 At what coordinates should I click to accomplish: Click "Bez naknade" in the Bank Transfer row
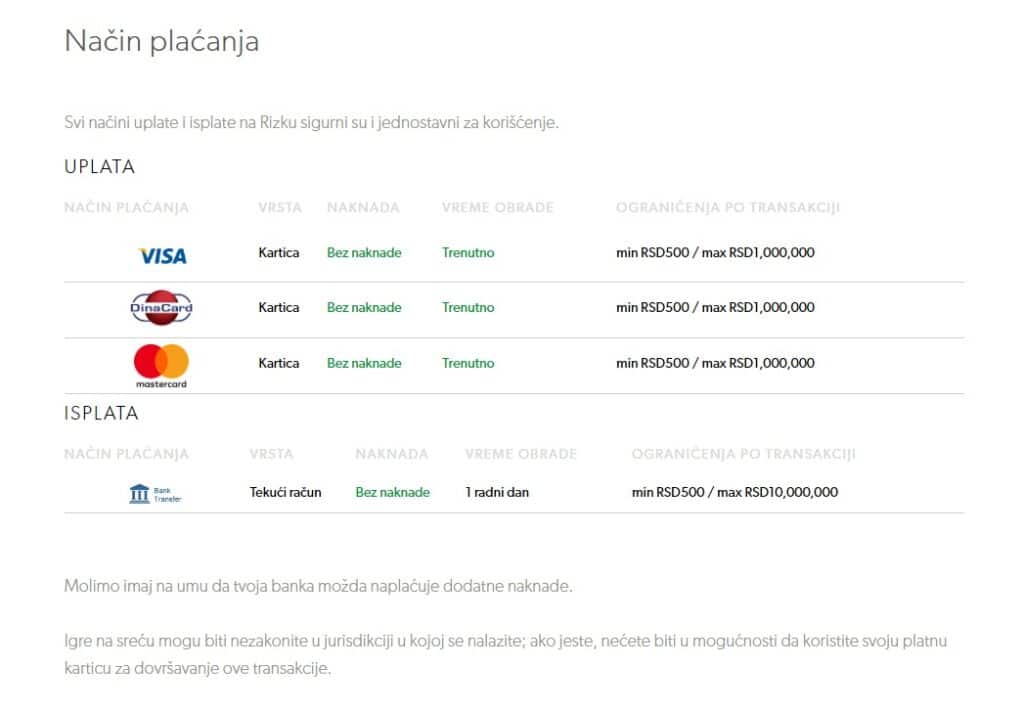(x=392, y=492)
